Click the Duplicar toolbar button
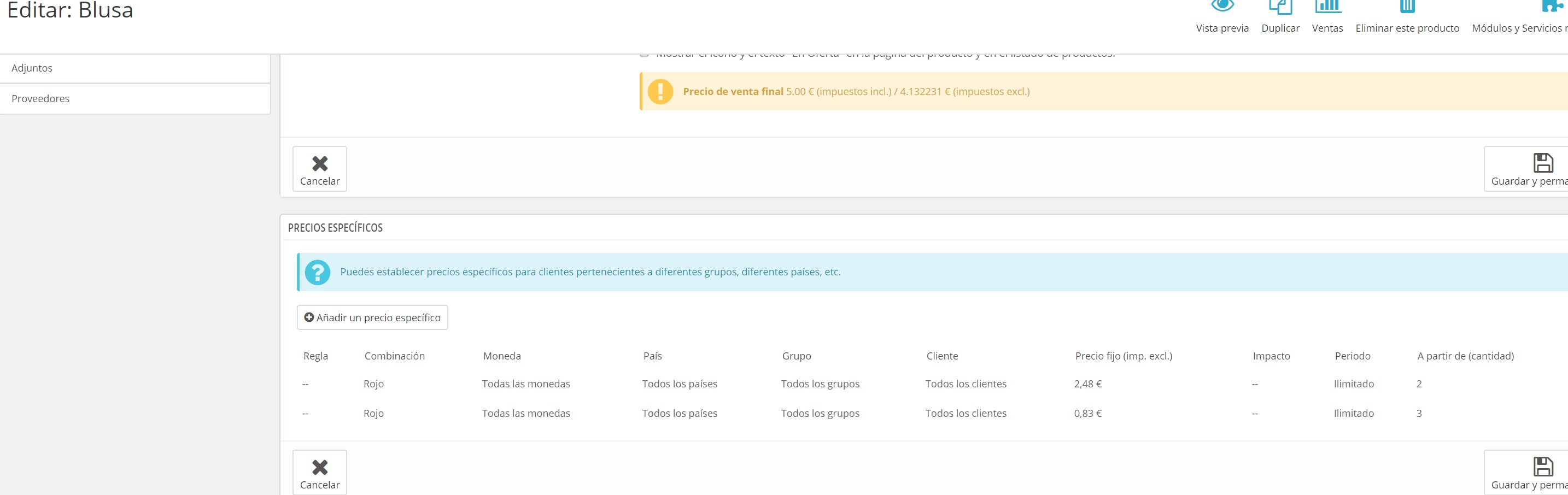The width and height of the screenshot is (1568, 495). (1280, 18)
